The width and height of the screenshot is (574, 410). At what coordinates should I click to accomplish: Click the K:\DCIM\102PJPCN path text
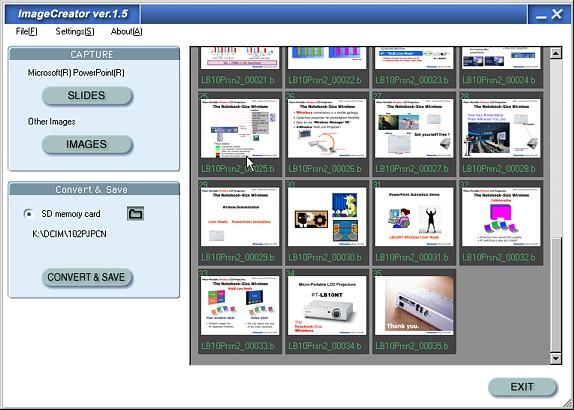(x=70, y=234)
